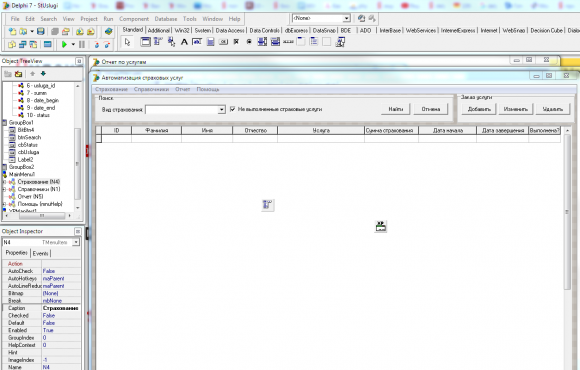Switch to the Events tab in Object Inspector
580x370 pixels.
click(40, 253)
